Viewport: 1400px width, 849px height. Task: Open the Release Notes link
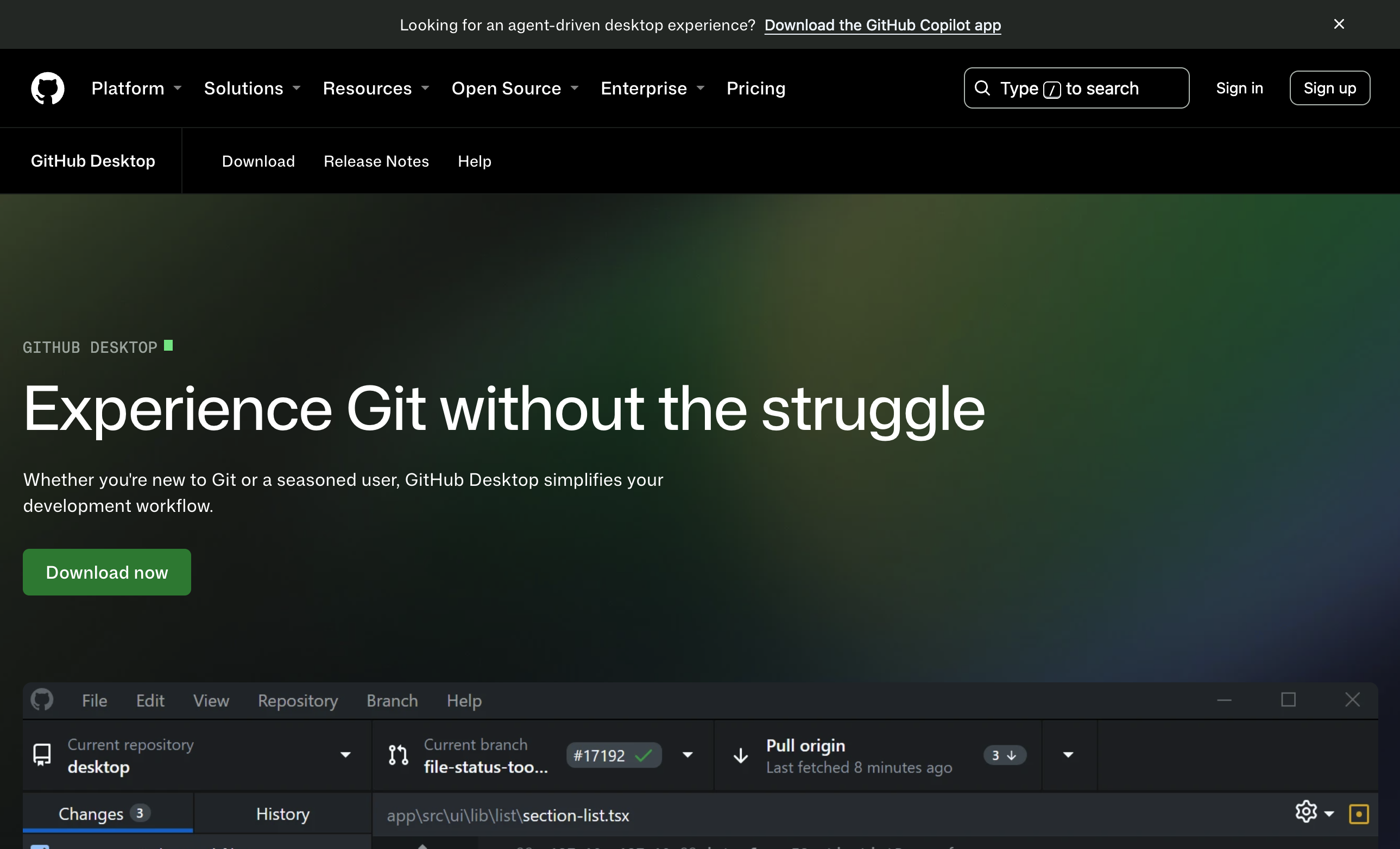(x=376, y=161)
